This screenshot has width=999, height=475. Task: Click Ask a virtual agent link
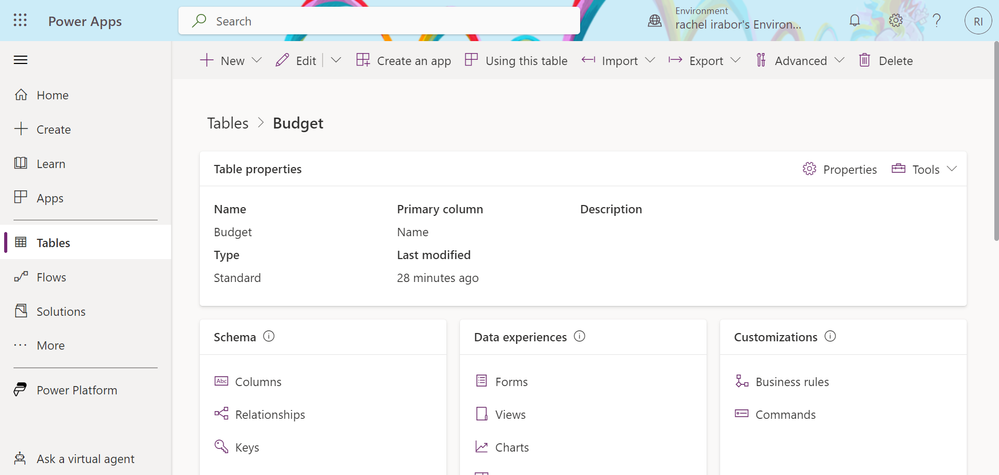coord(85,459)
